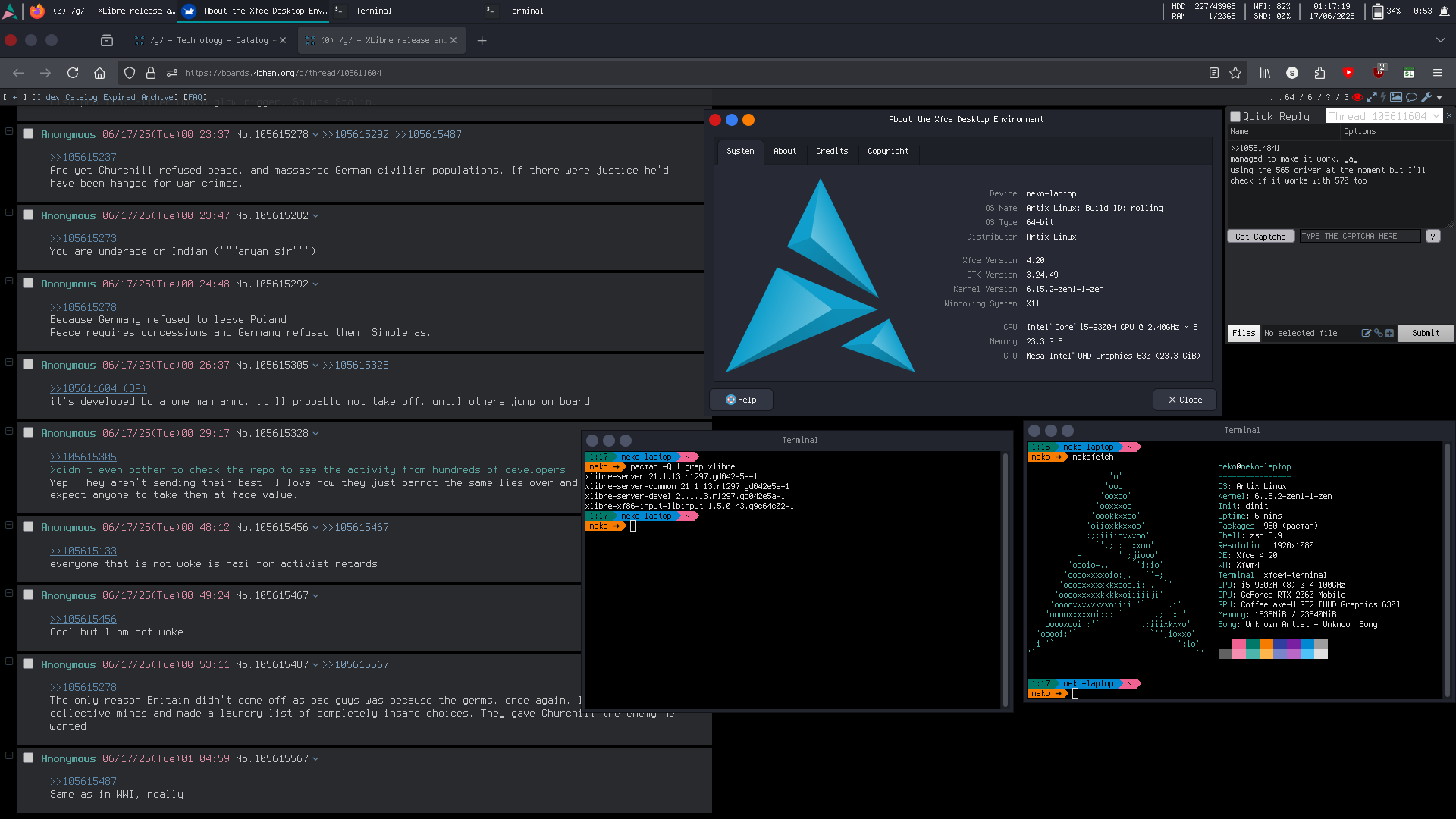Screen dimensions: 1456x819
Task: Open the menu arrow on post No.105615278
Action: pos(315,135)
